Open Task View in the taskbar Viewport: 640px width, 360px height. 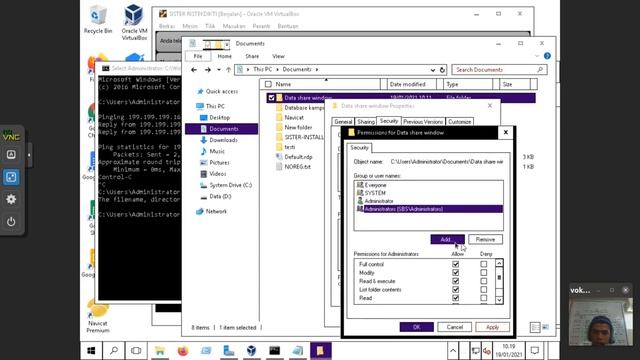pos(136,351)
